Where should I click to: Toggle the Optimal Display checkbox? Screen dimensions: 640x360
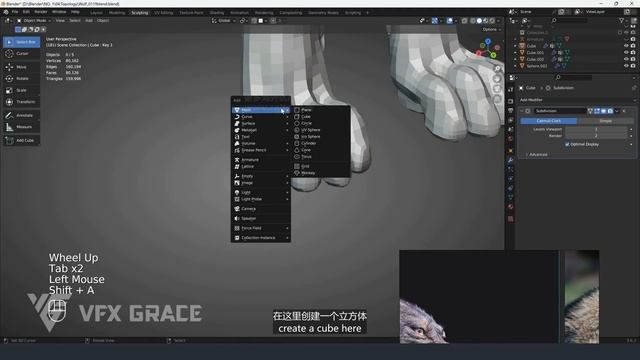click(567, 144)
